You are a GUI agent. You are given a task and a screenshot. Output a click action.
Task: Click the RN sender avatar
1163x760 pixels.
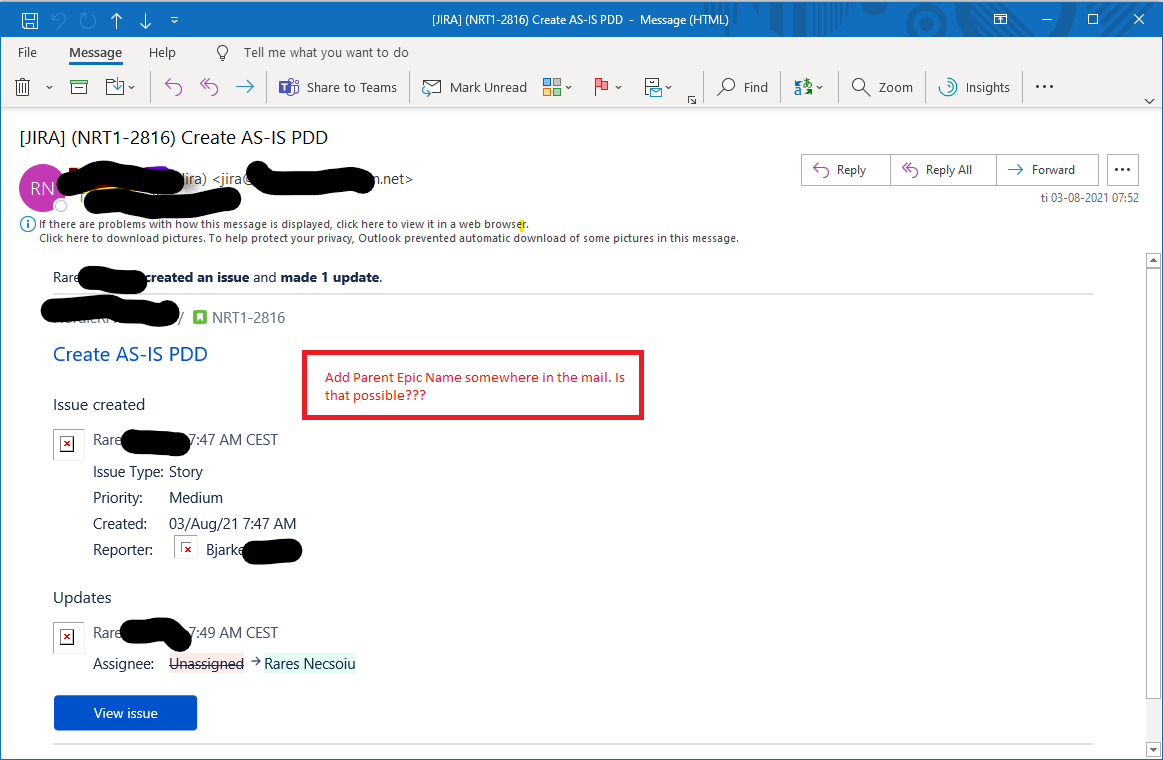click(x=42, y=188)
